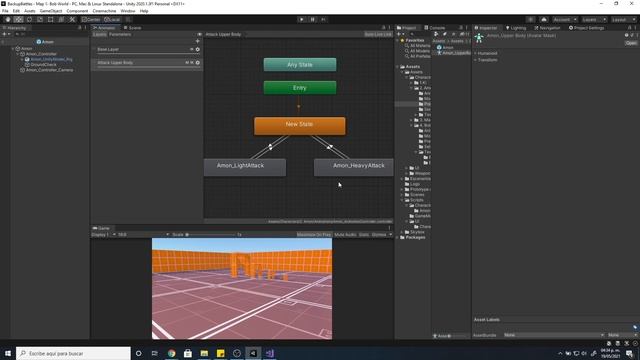
Task: Switch to the Scene tab
Action: 132,28
